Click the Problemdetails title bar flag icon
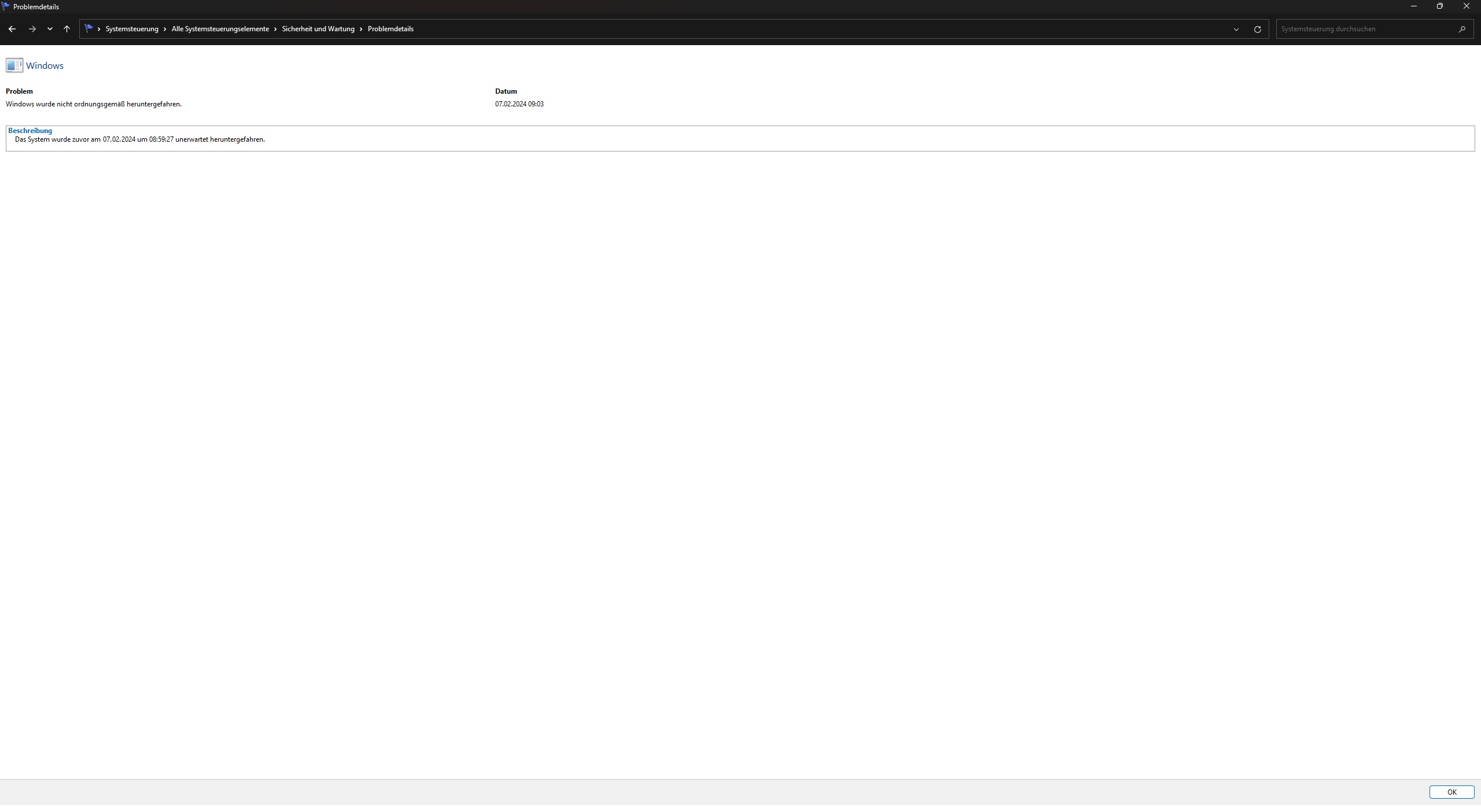This screenshot has width=1481, height=812. (6, 6)
